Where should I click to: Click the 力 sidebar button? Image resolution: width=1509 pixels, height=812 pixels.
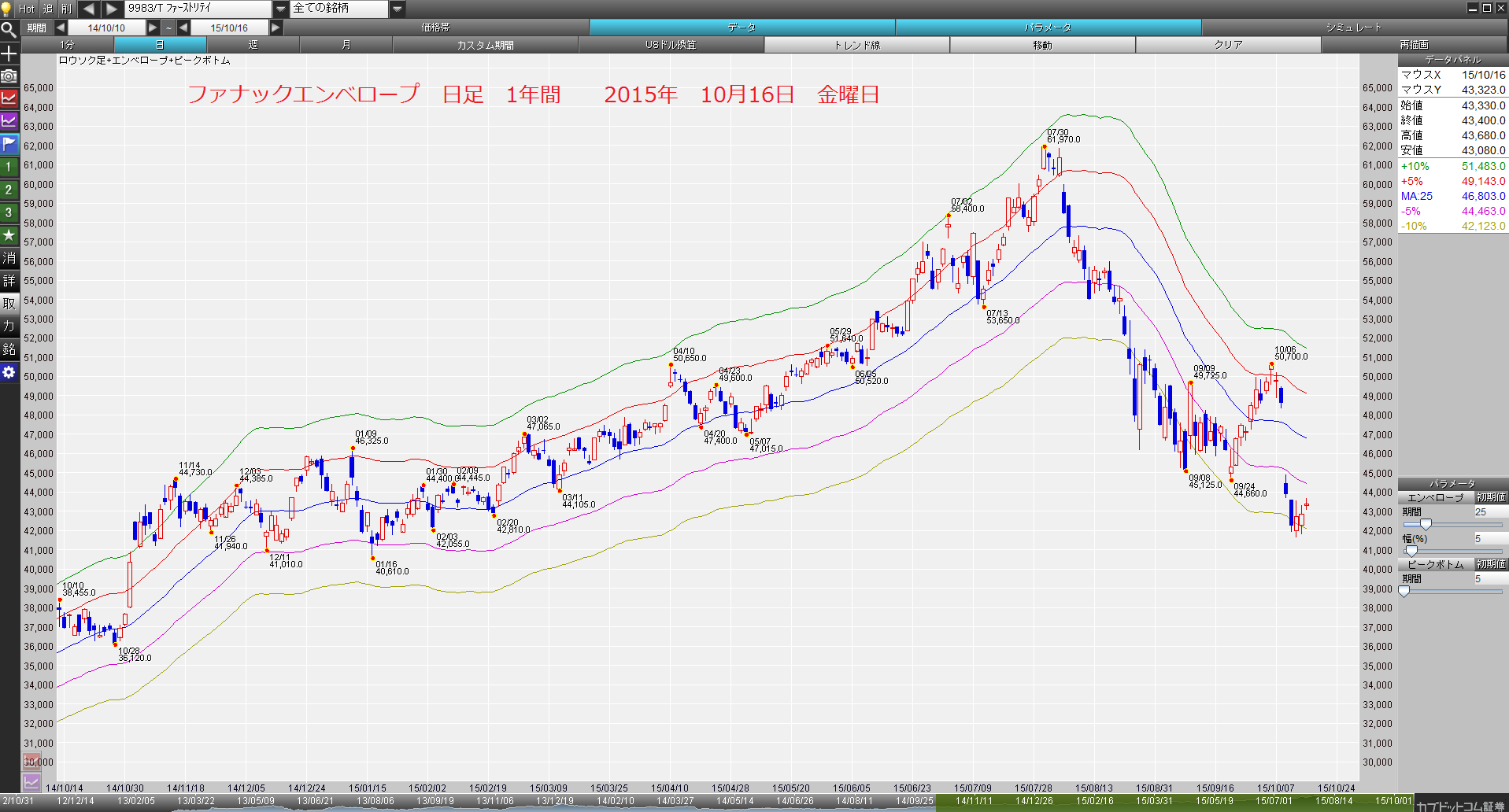(x=9, y=327)
